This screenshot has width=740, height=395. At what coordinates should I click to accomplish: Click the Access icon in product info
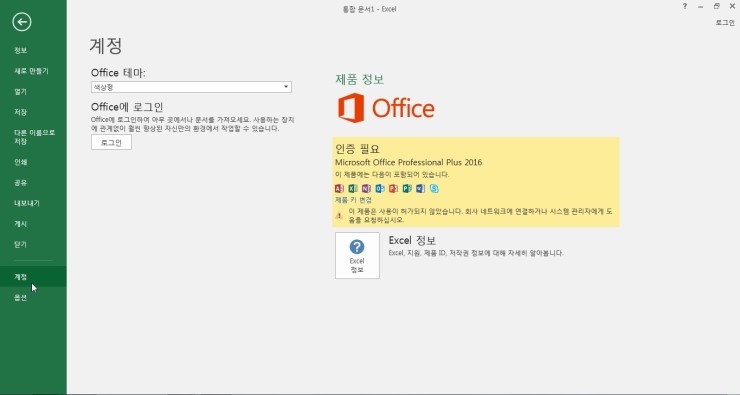click(x=339, y=188)
